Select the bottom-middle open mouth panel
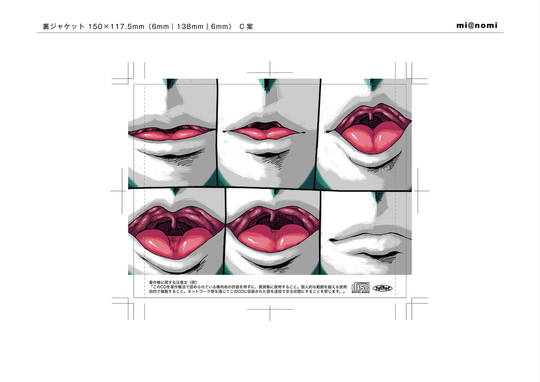 coord(273,231)
